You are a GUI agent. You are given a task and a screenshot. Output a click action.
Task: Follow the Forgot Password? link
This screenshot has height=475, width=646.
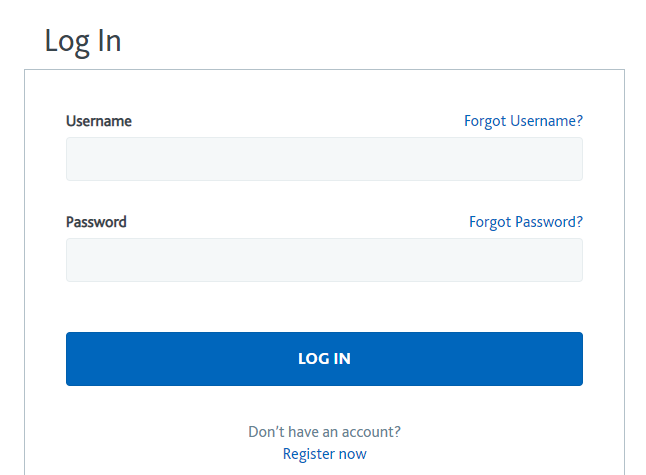[526, 222]
